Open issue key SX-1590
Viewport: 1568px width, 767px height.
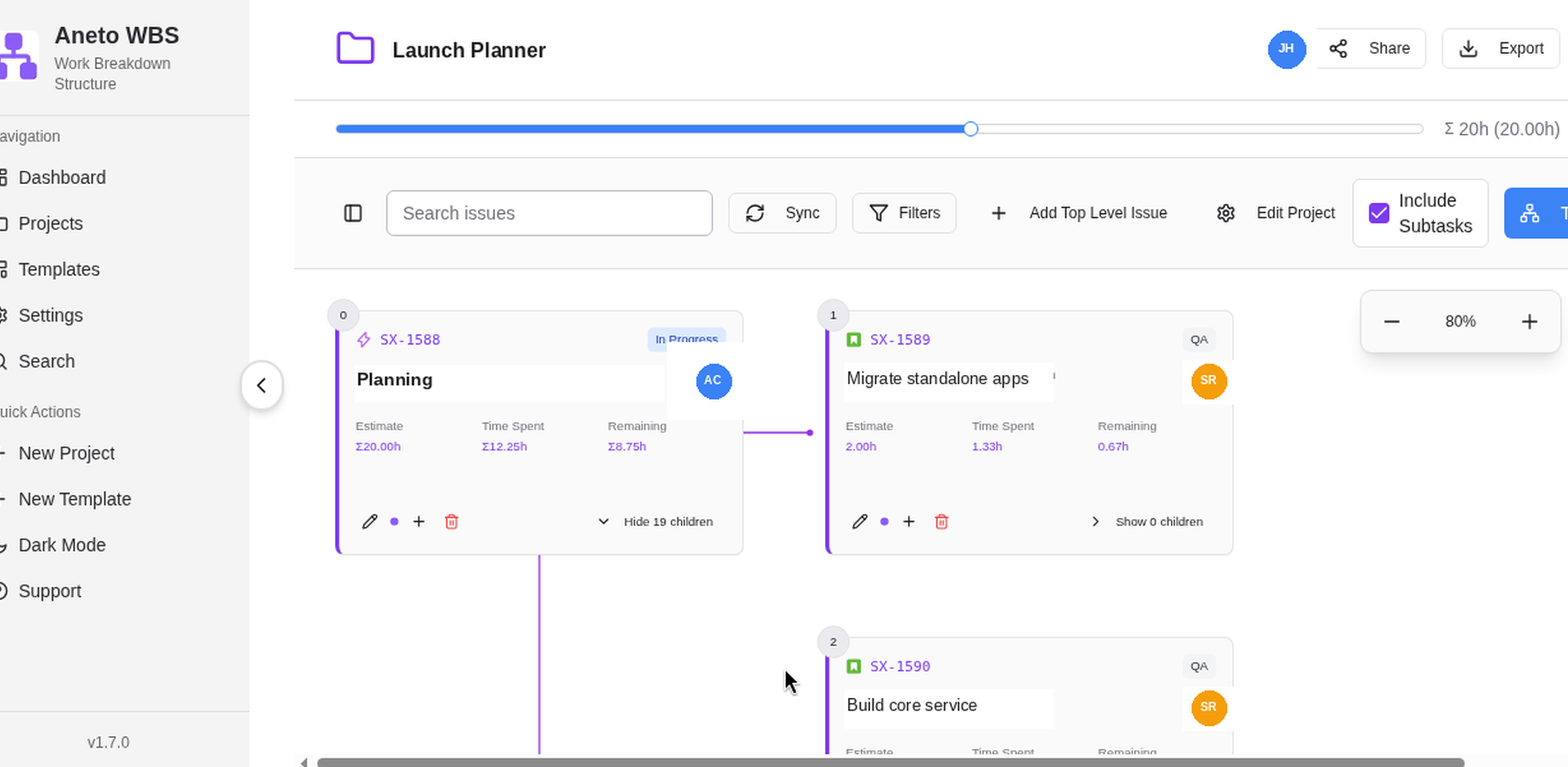(900, 666)
